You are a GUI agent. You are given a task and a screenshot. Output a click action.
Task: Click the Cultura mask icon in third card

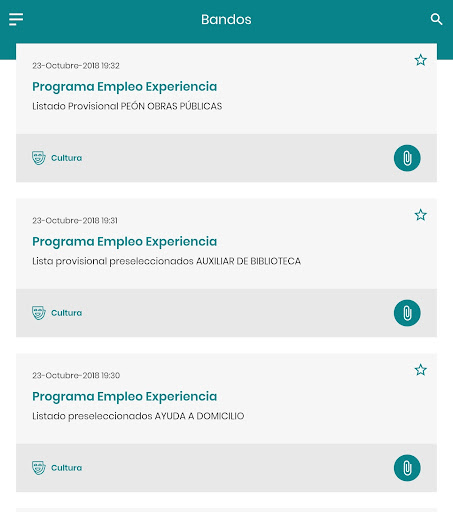click(39, 468)
